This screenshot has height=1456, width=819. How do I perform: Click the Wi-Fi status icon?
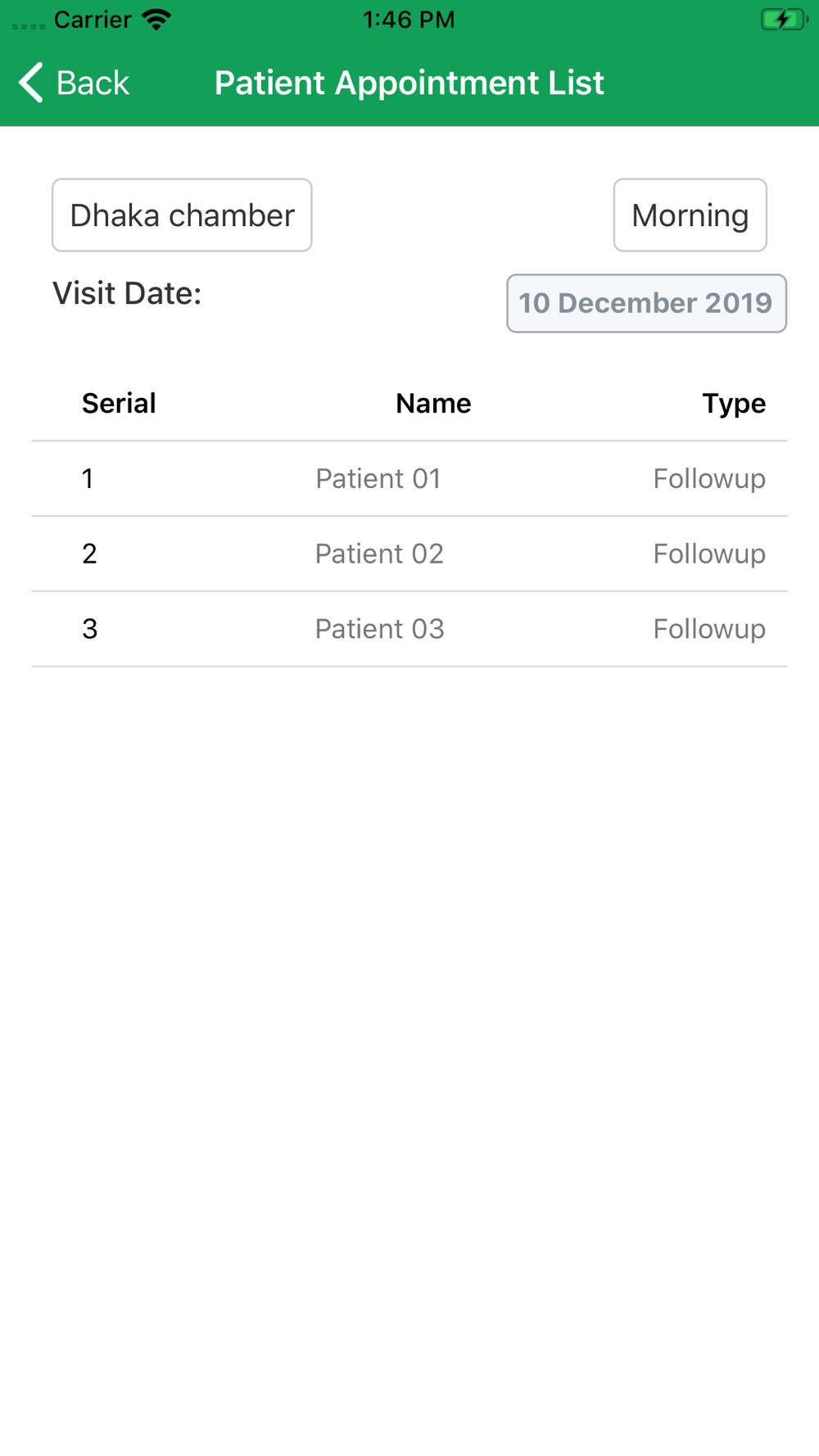click(156, 20)
